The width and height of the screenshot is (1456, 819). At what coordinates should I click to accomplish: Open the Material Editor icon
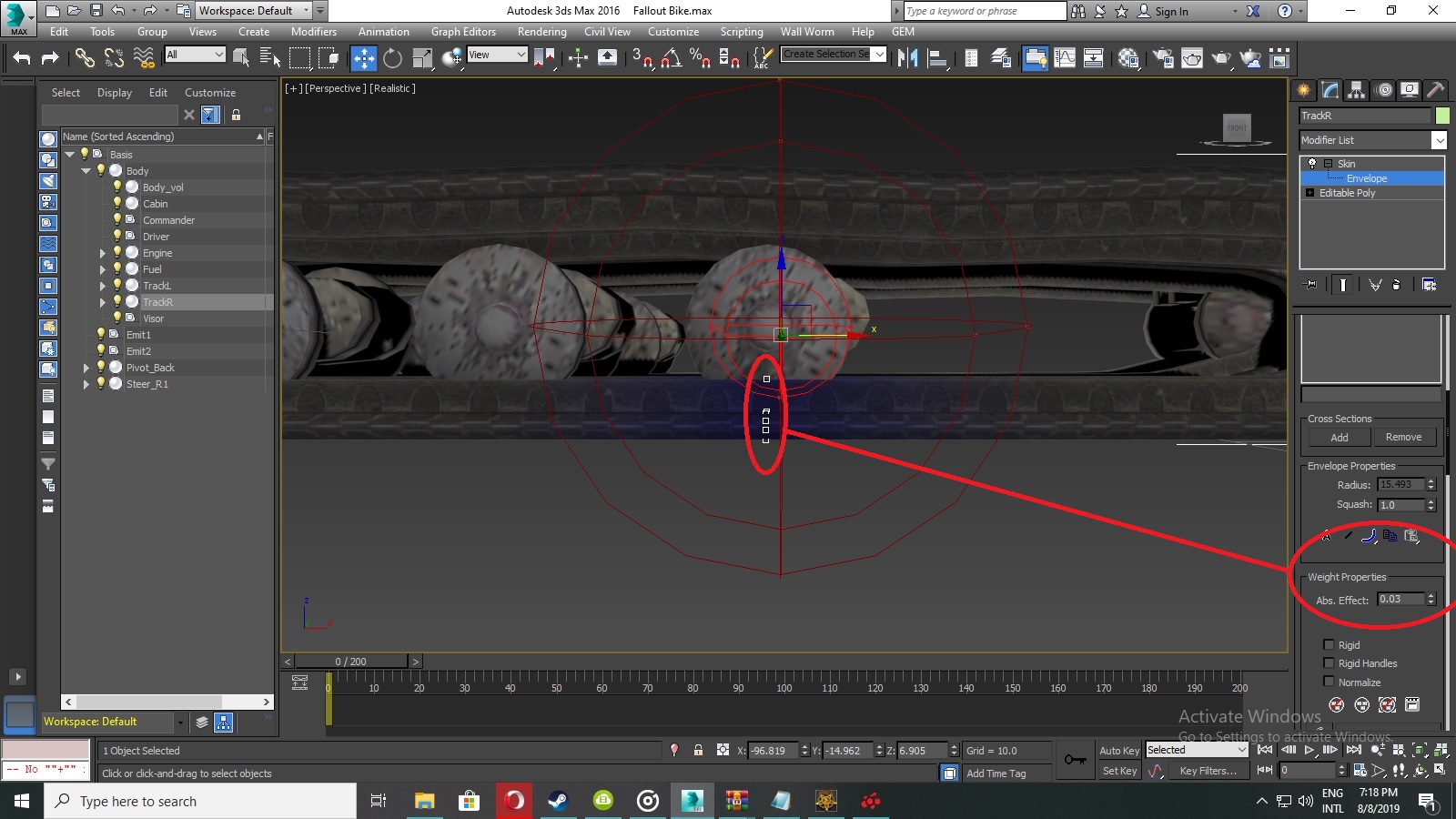(1128, 58)
